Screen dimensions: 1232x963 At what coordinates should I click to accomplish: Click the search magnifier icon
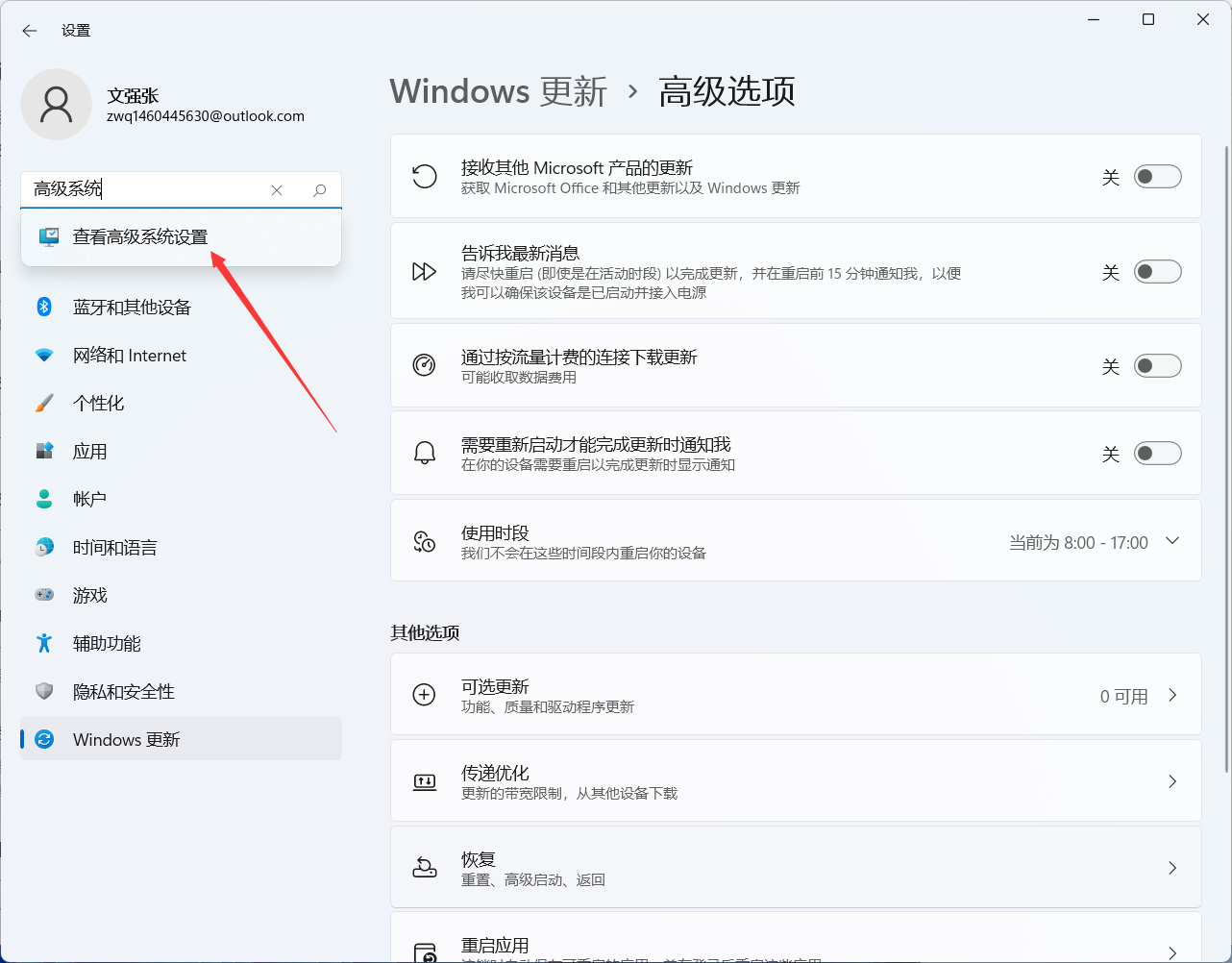coord(320,190)
